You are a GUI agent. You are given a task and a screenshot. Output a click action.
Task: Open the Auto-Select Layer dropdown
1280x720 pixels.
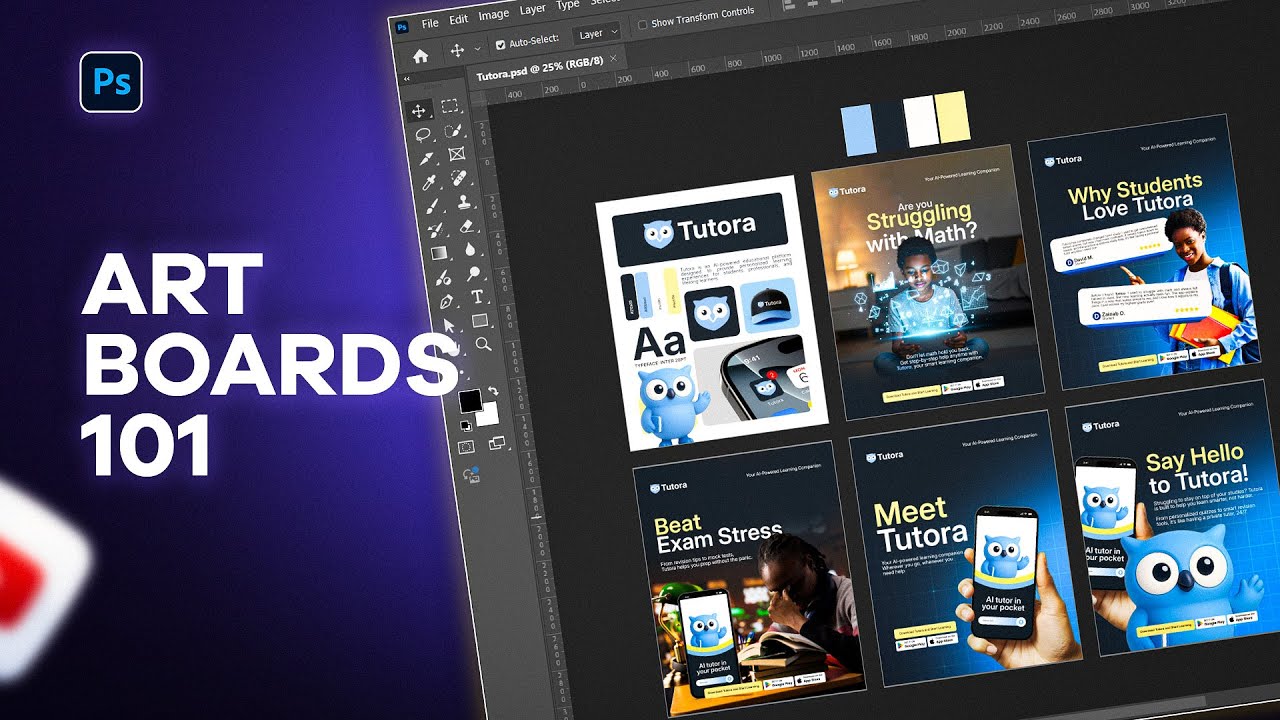595,33
